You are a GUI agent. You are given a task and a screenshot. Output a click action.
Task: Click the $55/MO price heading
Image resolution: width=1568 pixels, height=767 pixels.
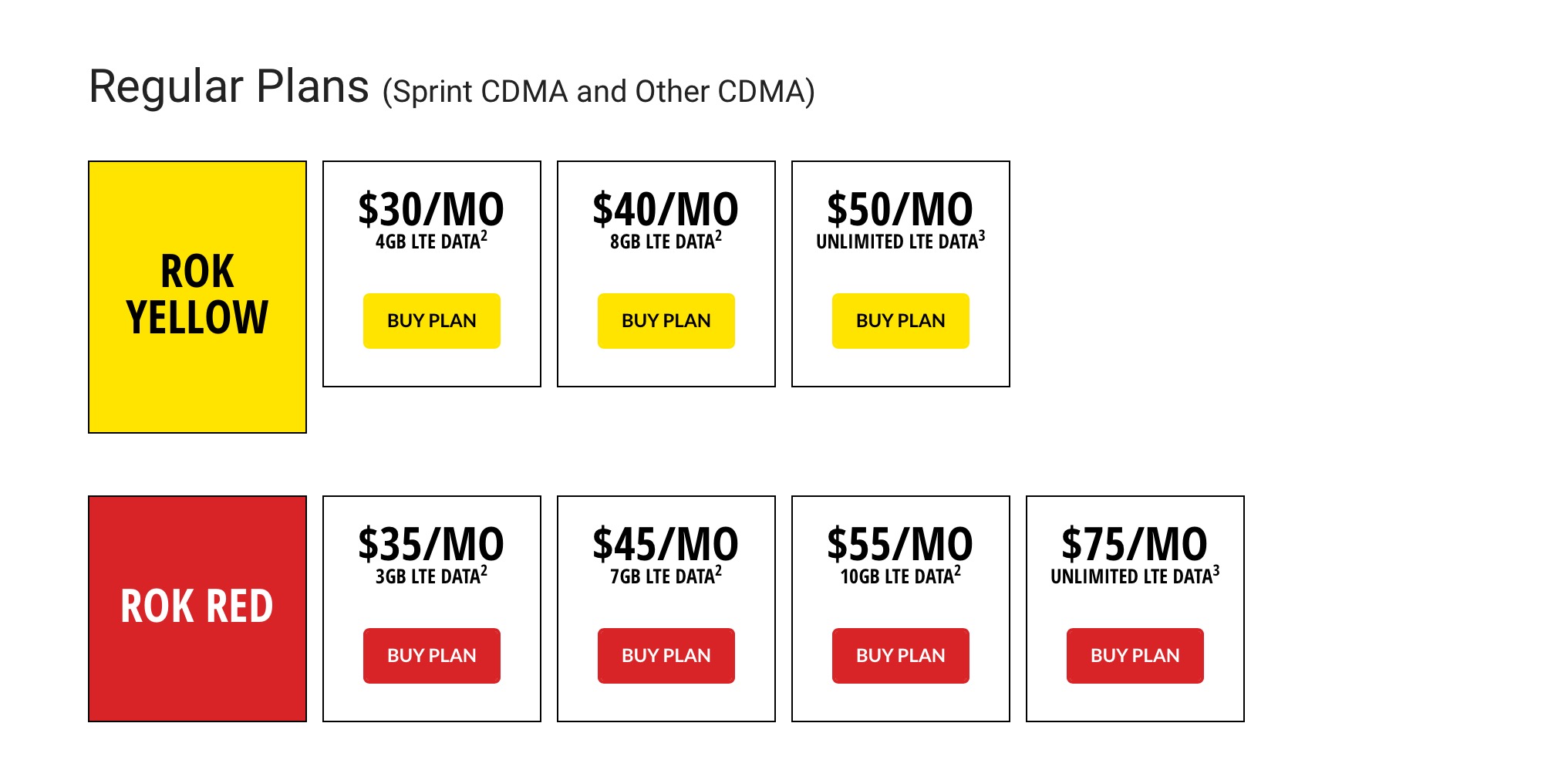point(900,544)
